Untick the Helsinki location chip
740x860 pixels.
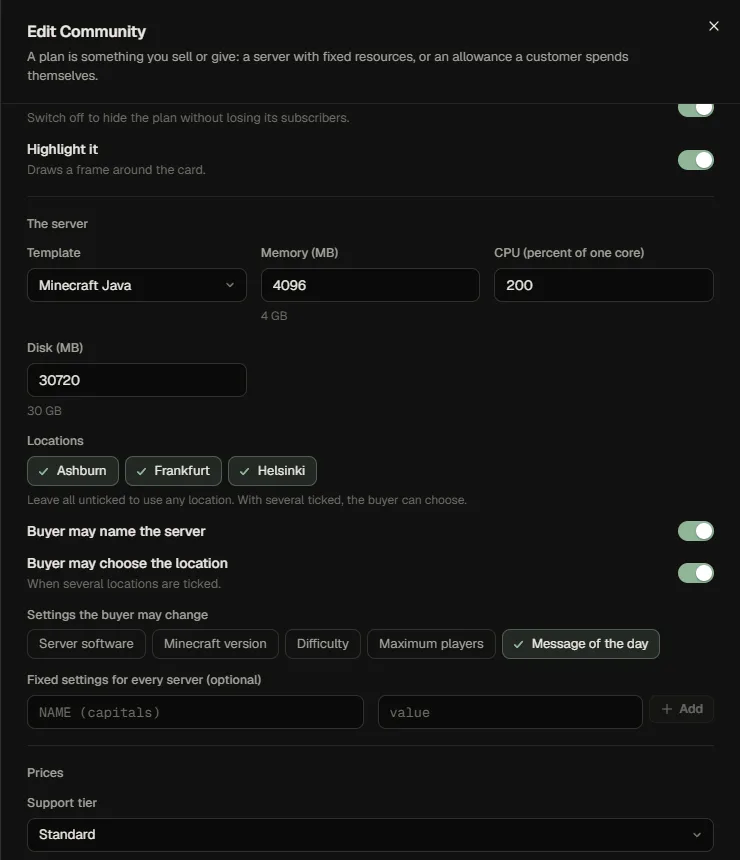272,471
